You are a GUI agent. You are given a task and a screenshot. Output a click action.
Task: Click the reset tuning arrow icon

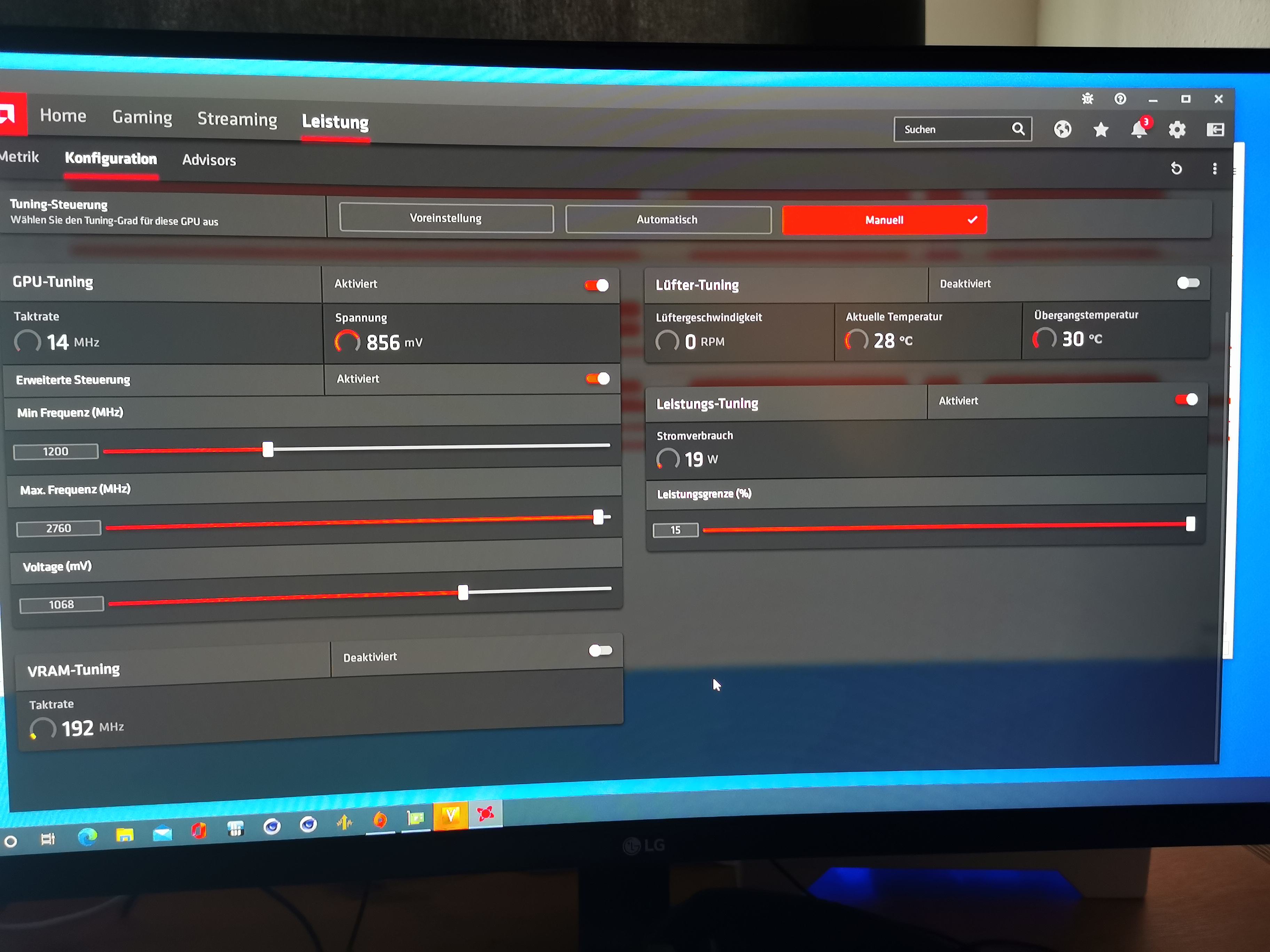click(1176, 168)
